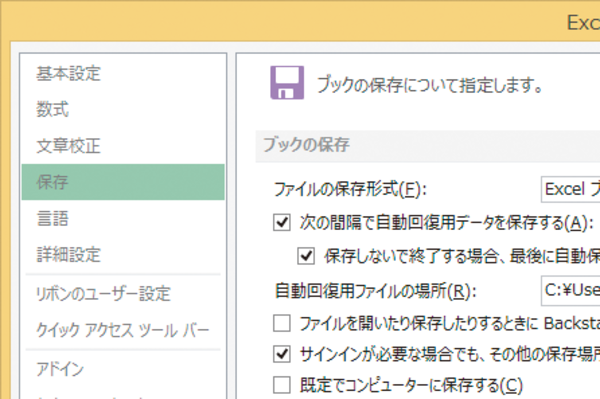Click the 自動回復用ファイルの場所 path field
Screen dimensions: 600x399
pyautogui.click(x=570, y=291)
